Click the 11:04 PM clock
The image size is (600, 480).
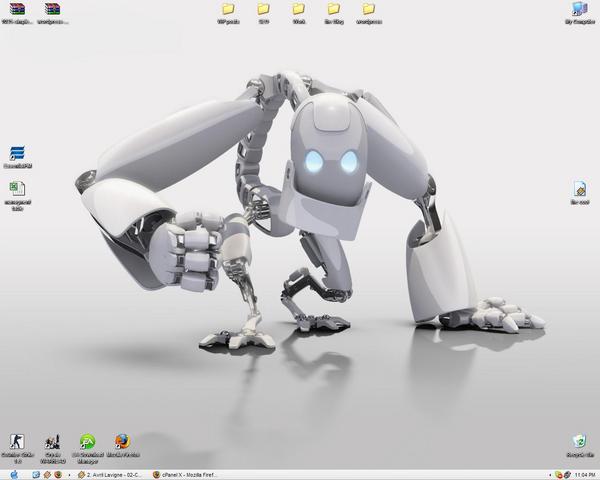click(x=585, y=475)
